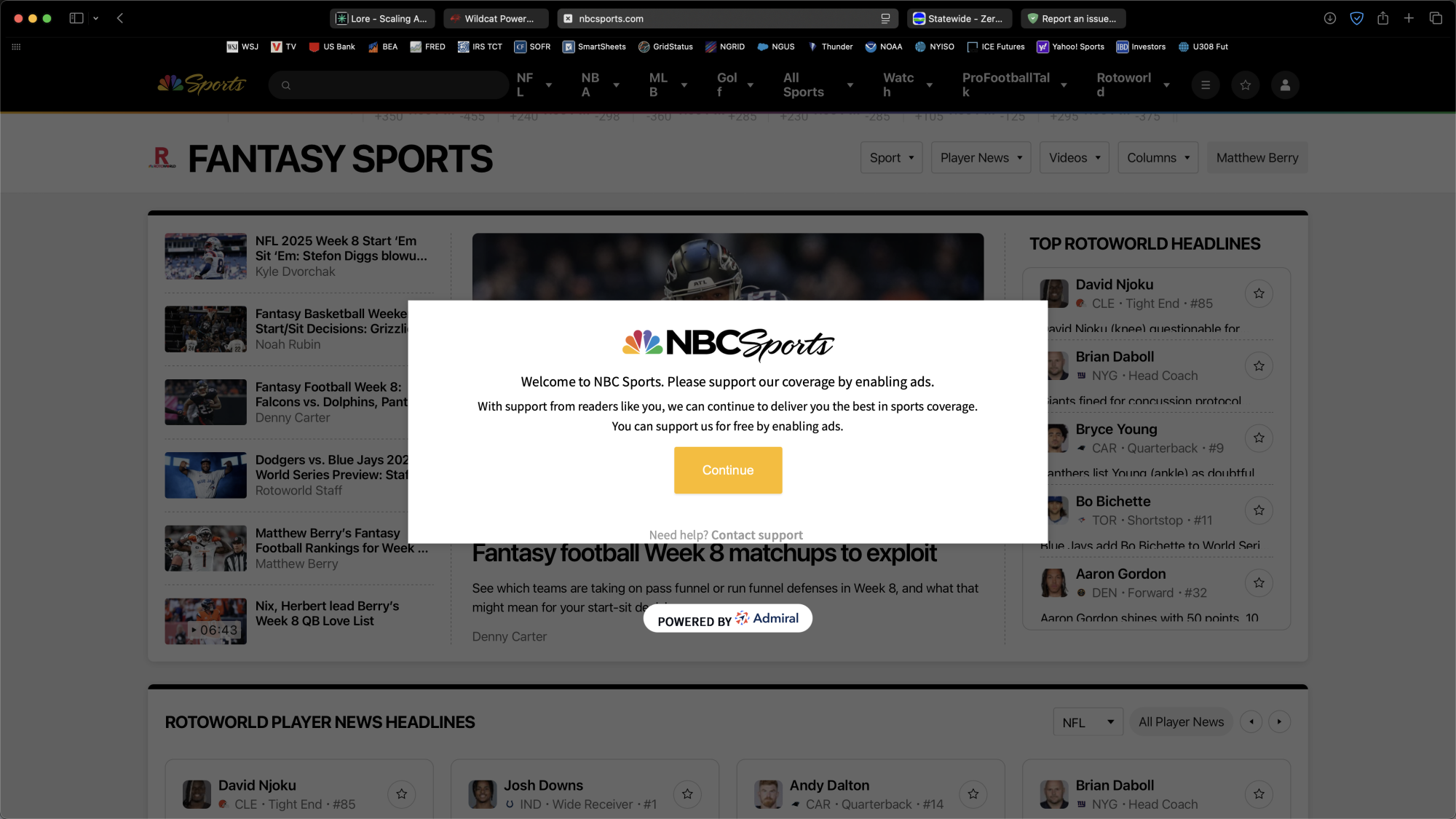This screenshot has height=819, width=1456.
Task: Open the Safari downloads icon
Action: [x=1329, y=18]
